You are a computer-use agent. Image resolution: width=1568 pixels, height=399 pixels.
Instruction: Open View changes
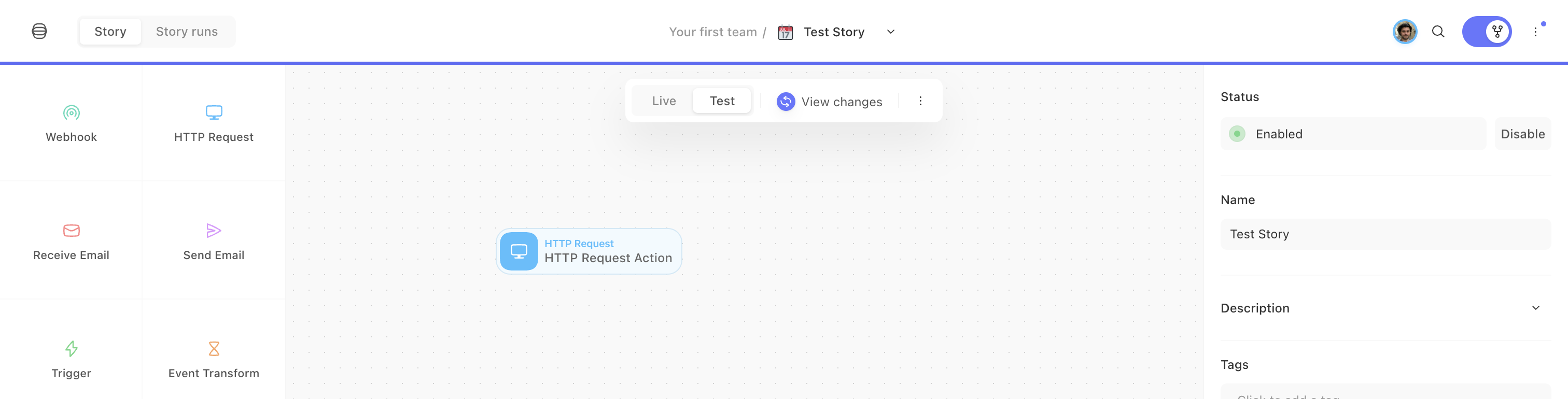(x=829, y=102)
